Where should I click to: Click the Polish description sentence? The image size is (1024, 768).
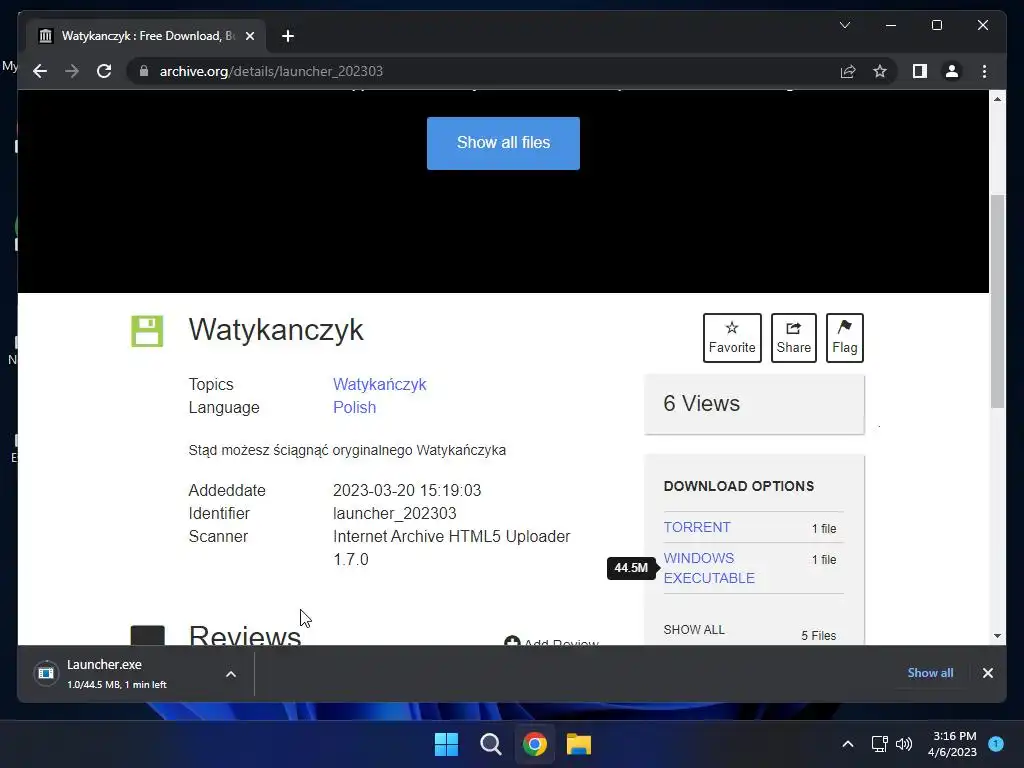(347, 450)
